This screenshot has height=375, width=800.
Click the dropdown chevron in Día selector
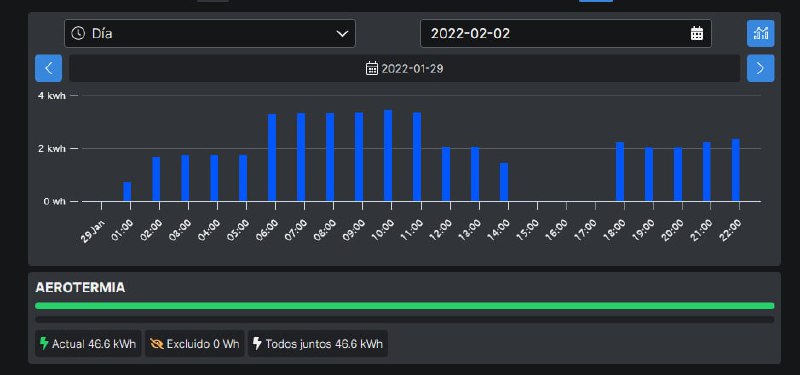pyautogui.click(x=342, y=34)
